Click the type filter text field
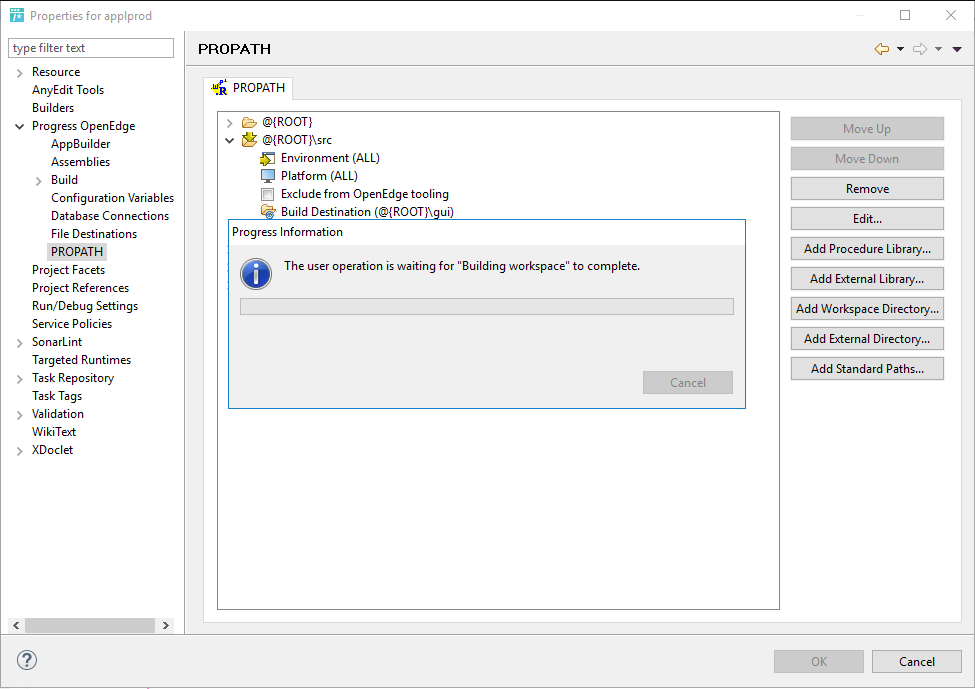 click(90, 47)
